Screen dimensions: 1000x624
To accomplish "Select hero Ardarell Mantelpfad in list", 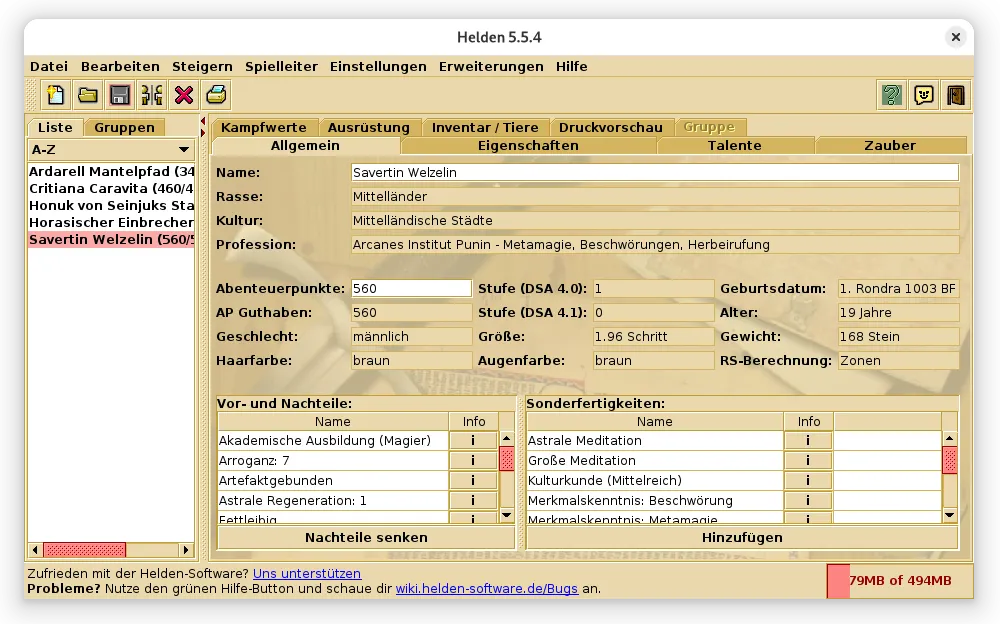I will point(111,172).
